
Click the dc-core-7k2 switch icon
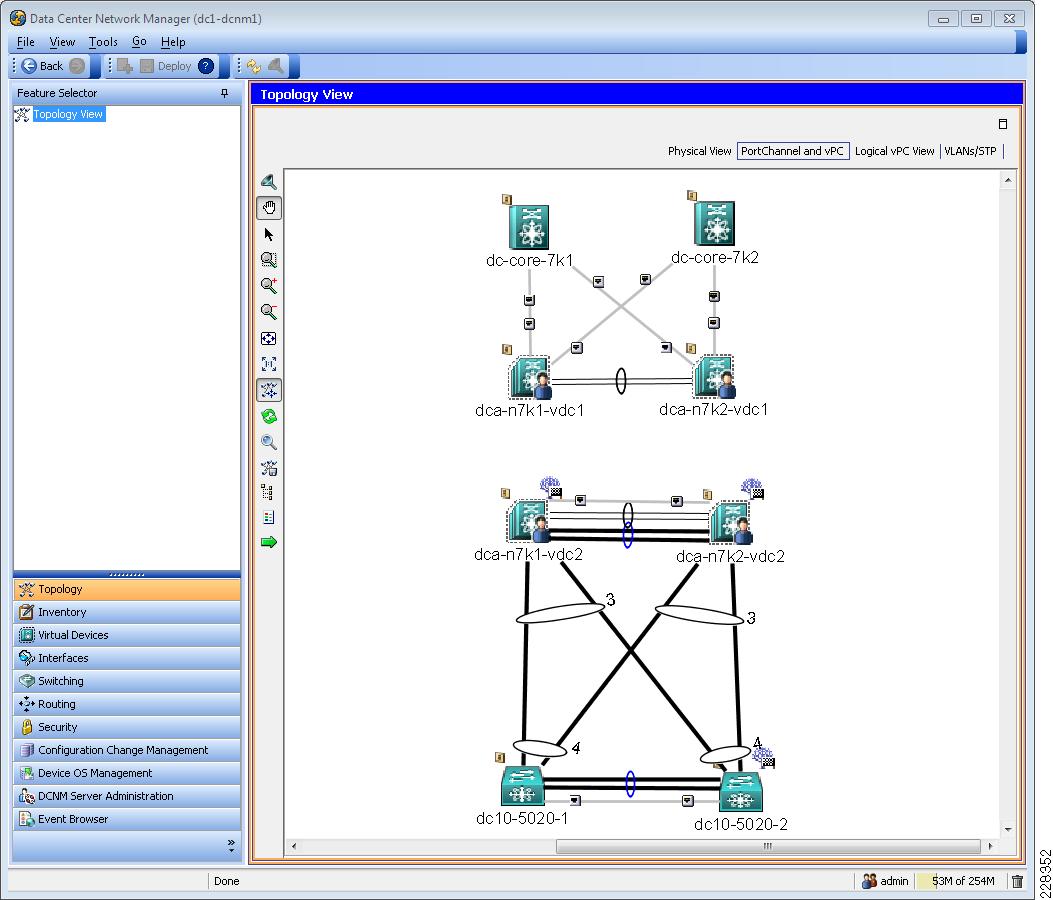pos(714,223)
